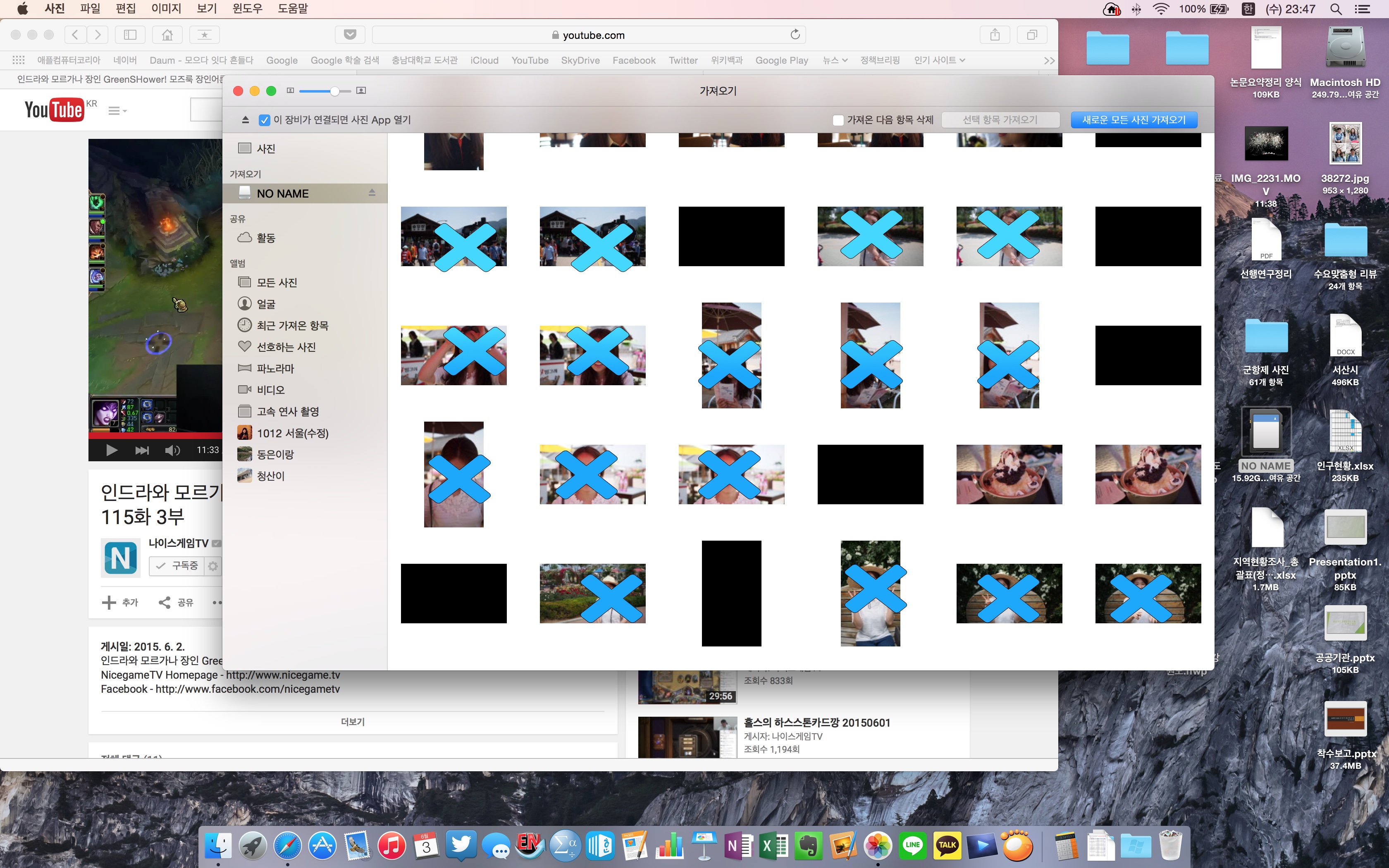Go back in Safari window
The image size is (1389, 868).
(x=75, y=35)
